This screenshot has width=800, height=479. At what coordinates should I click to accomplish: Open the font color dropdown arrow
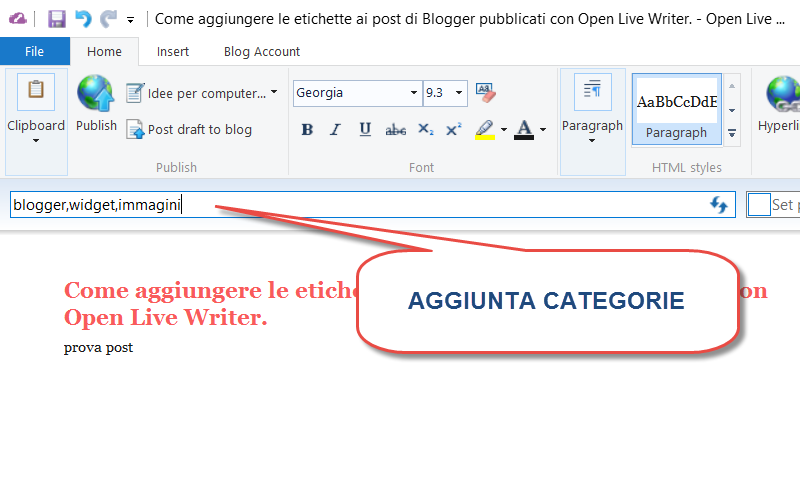coord(543,130)
